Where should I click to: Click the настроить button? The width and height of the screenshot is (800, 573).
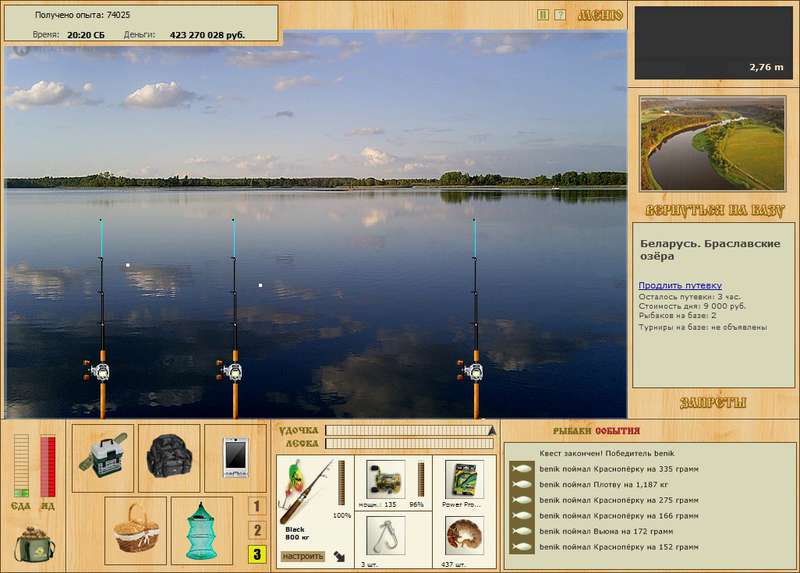pyautogui.click(x=303, y=556)
